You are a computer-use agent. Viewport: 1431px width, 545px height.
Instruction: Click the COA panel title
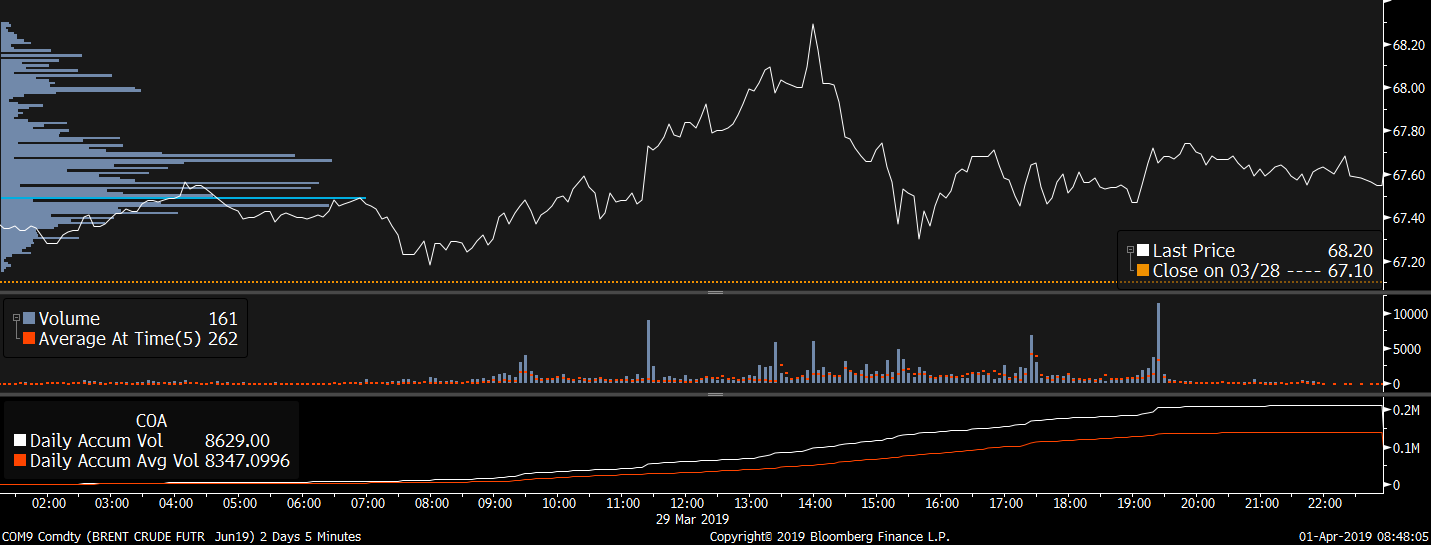(151, 421)
